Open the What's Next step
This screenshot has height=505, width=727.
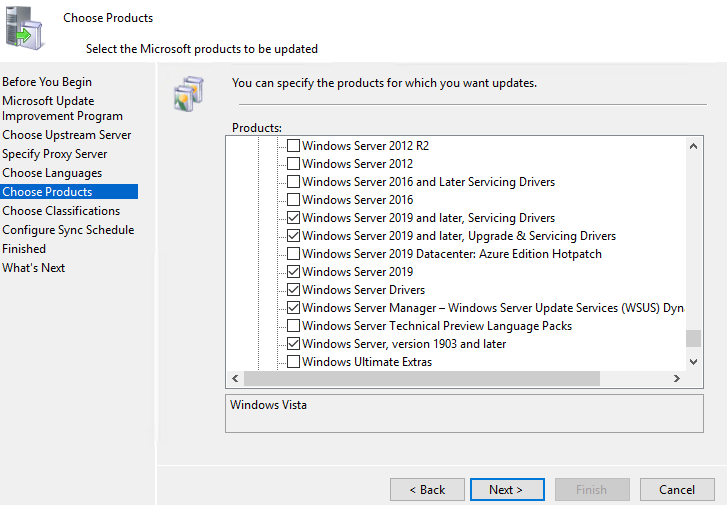(33, 268)
